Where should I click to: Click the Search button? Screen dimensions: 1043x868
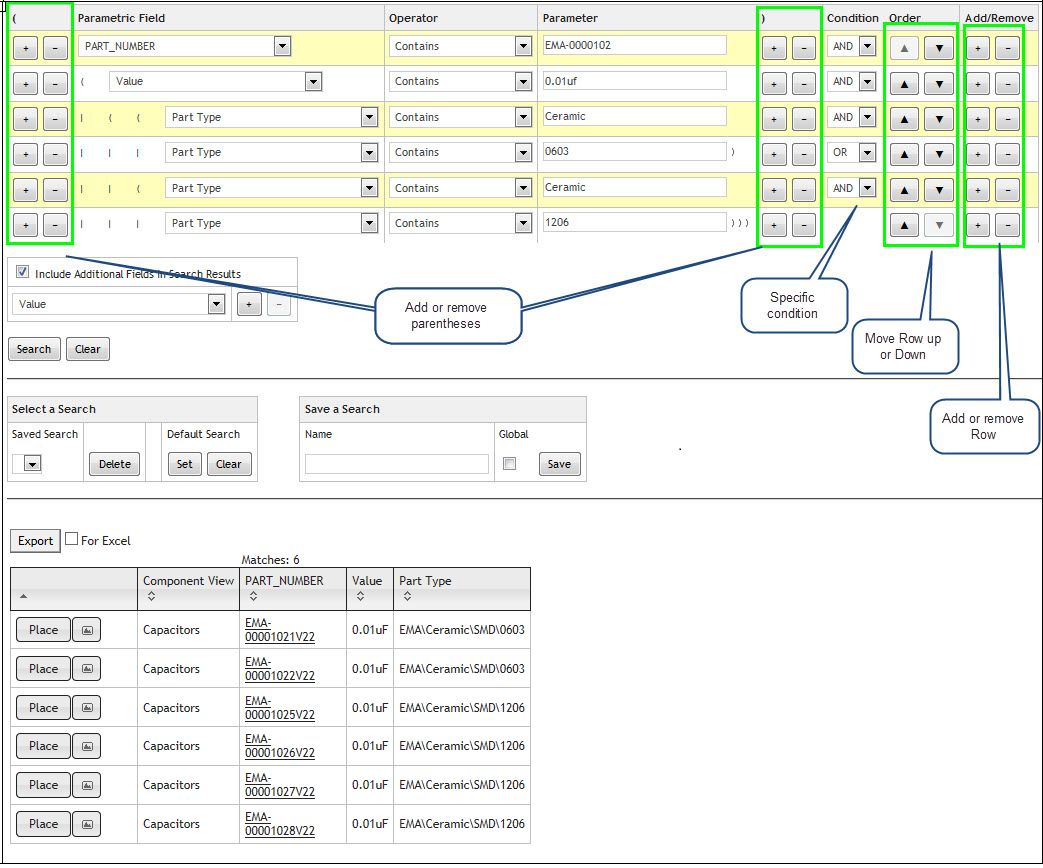pos(33,348)
